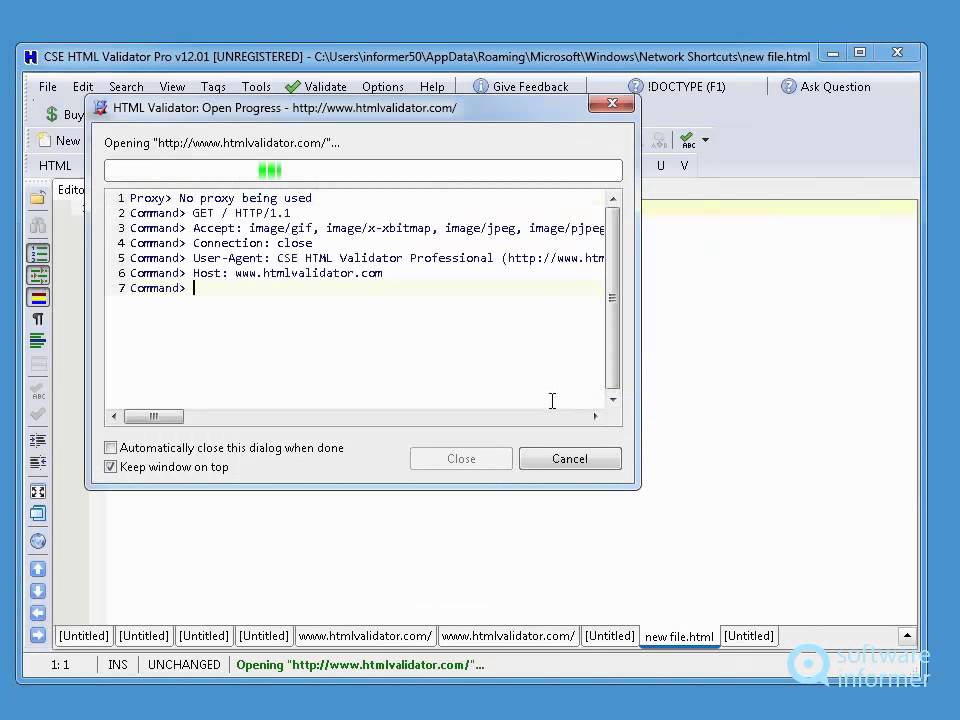This screenshot has width=960, height=720.
Task: Click the INS status bar indicator
Action: click(x=118, y=664)
